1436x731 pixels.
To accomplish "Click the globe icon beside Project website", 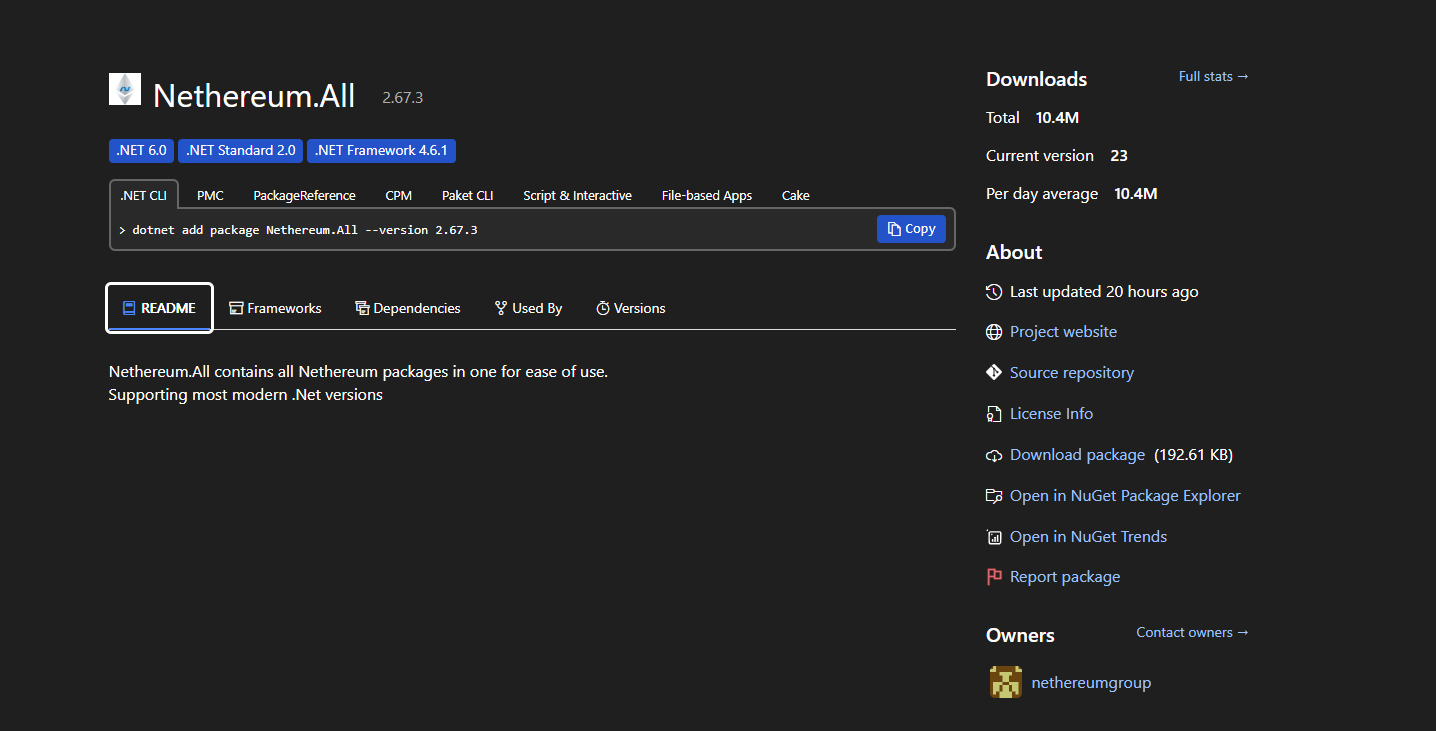I will pyautogui.click(x=993, y=332).
